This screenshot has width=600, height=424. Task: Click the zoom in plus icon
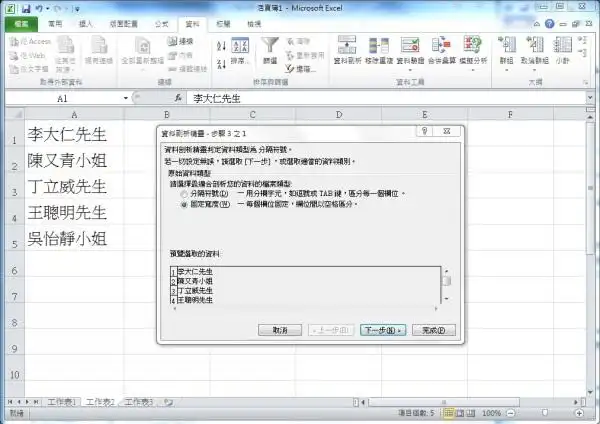pyautogui.click(x=579, y=413)
